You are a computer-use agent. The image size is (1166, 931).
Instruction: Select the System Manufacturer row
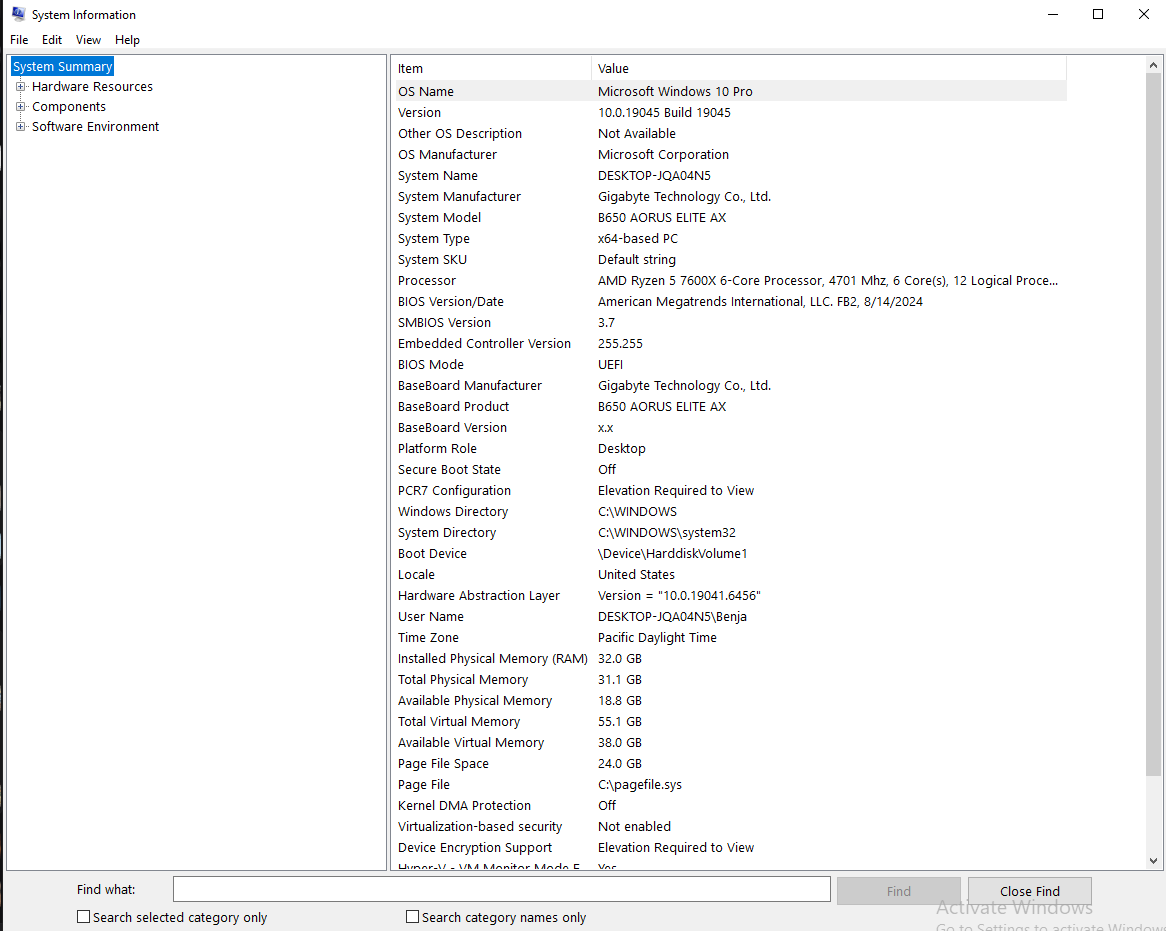coord(729,196)
